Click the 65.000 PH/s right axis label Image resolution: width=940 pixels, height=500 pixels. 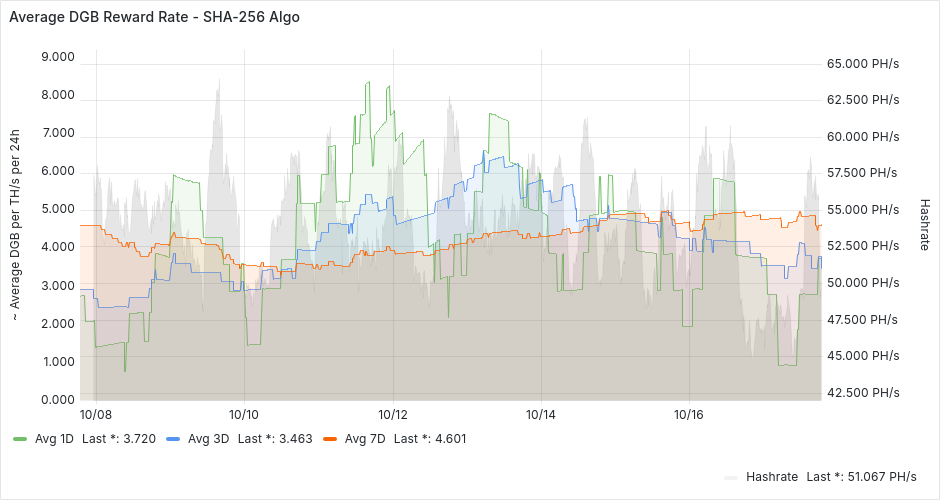coord(863,64)
